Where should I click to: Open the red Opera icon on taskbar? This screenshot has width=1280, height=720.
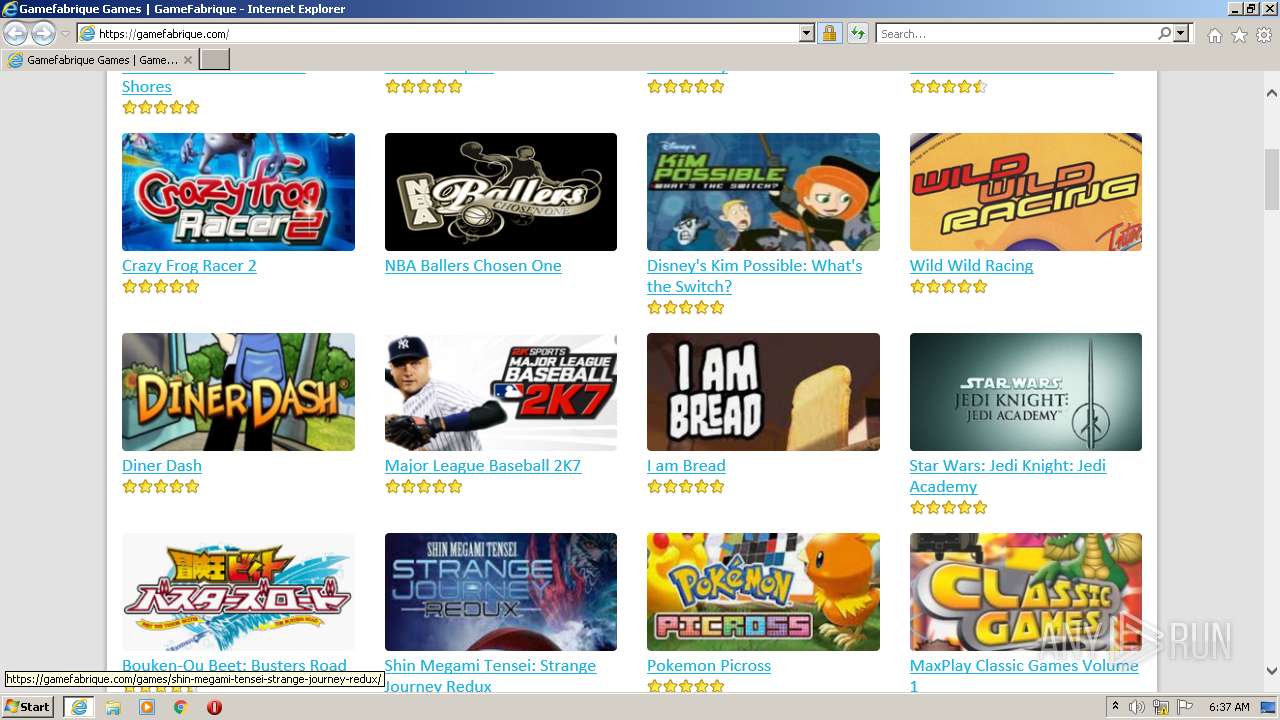[x=214, y=707]
